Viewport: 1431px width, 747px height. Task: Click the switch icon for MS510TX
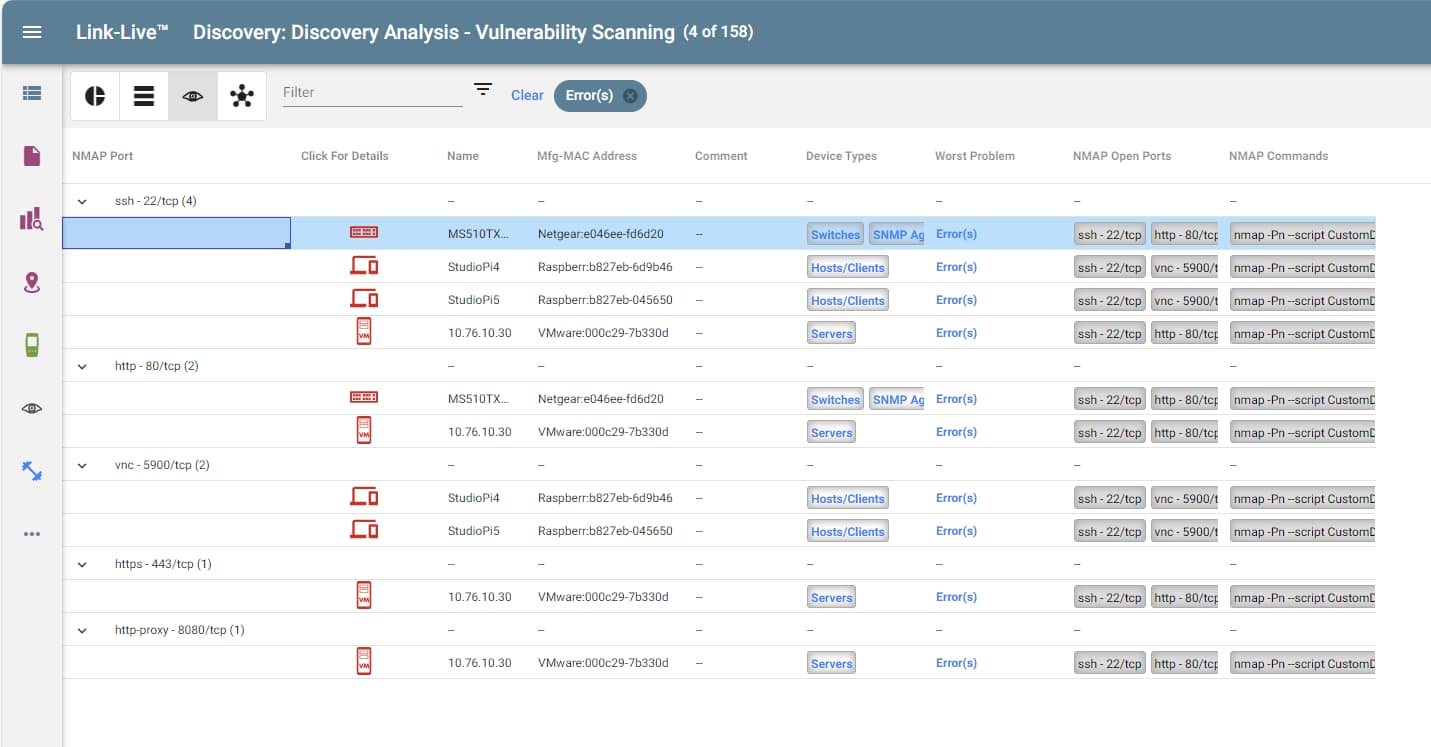(x=363, y=232)
